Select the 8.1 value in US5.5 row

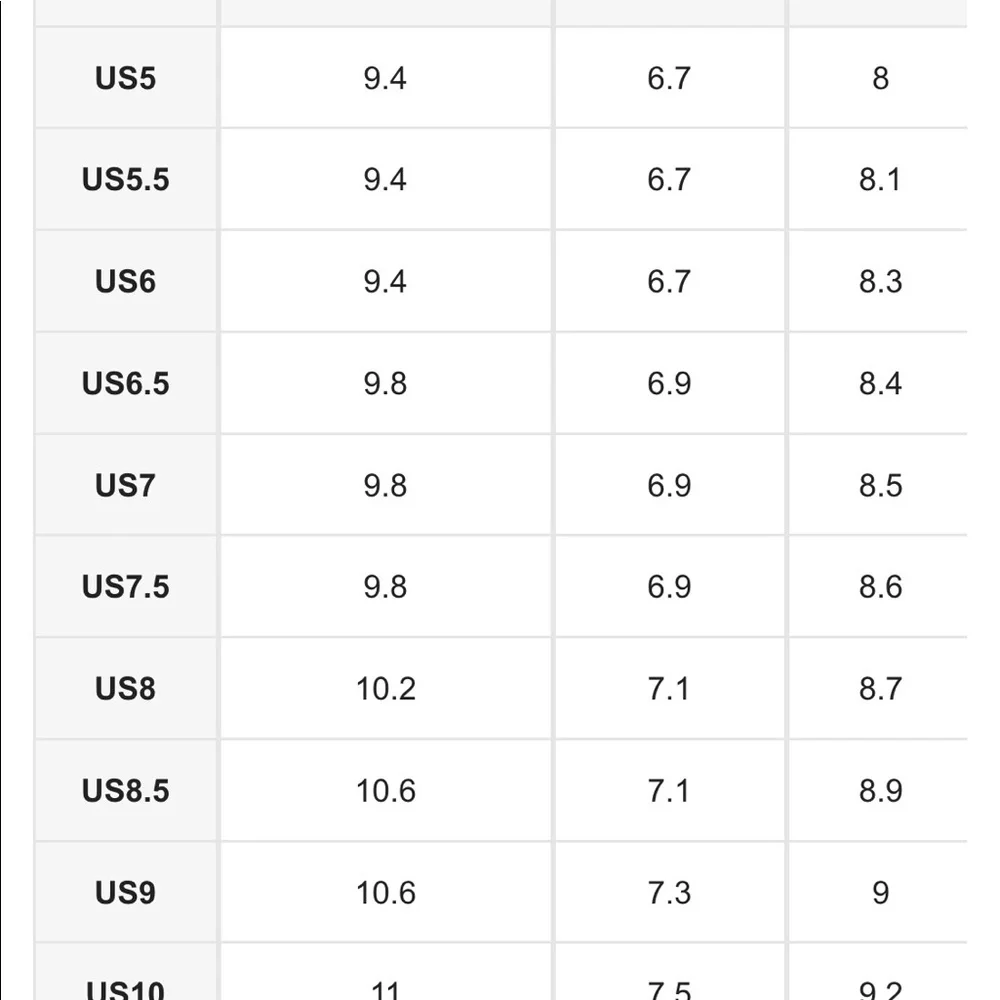880,180
